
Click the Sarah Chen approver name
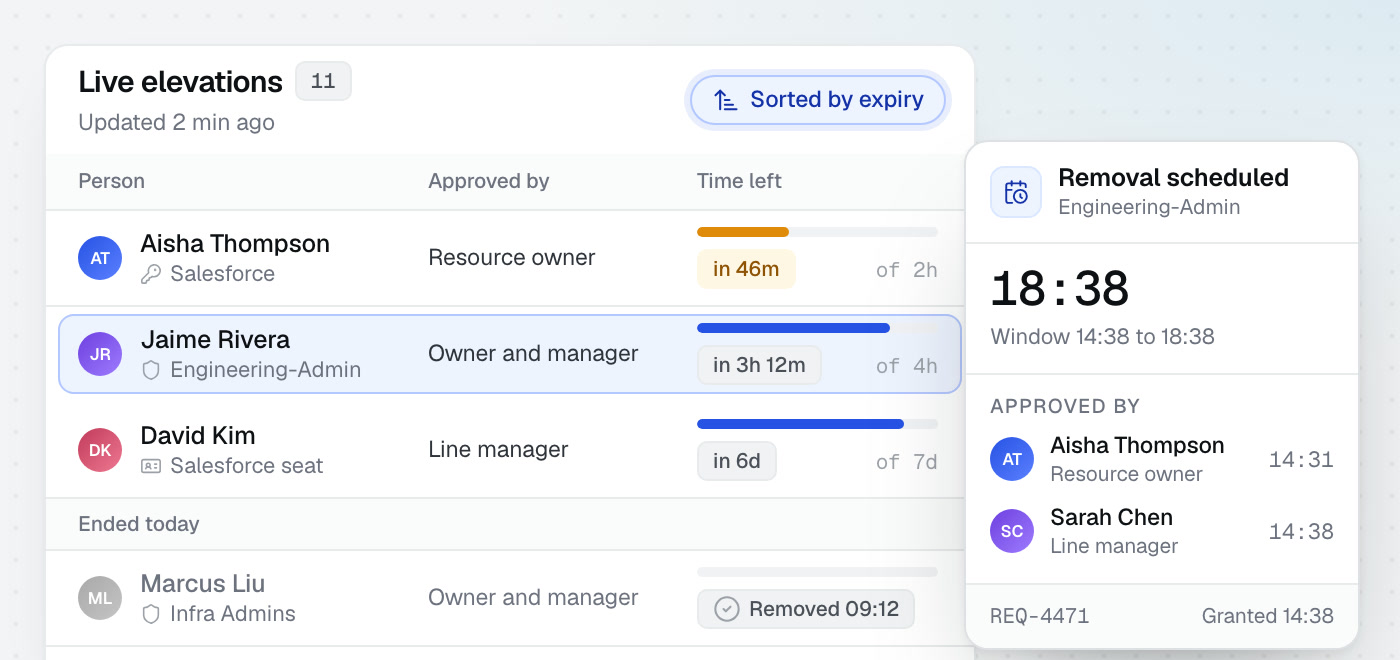(x=1111, y=518)
